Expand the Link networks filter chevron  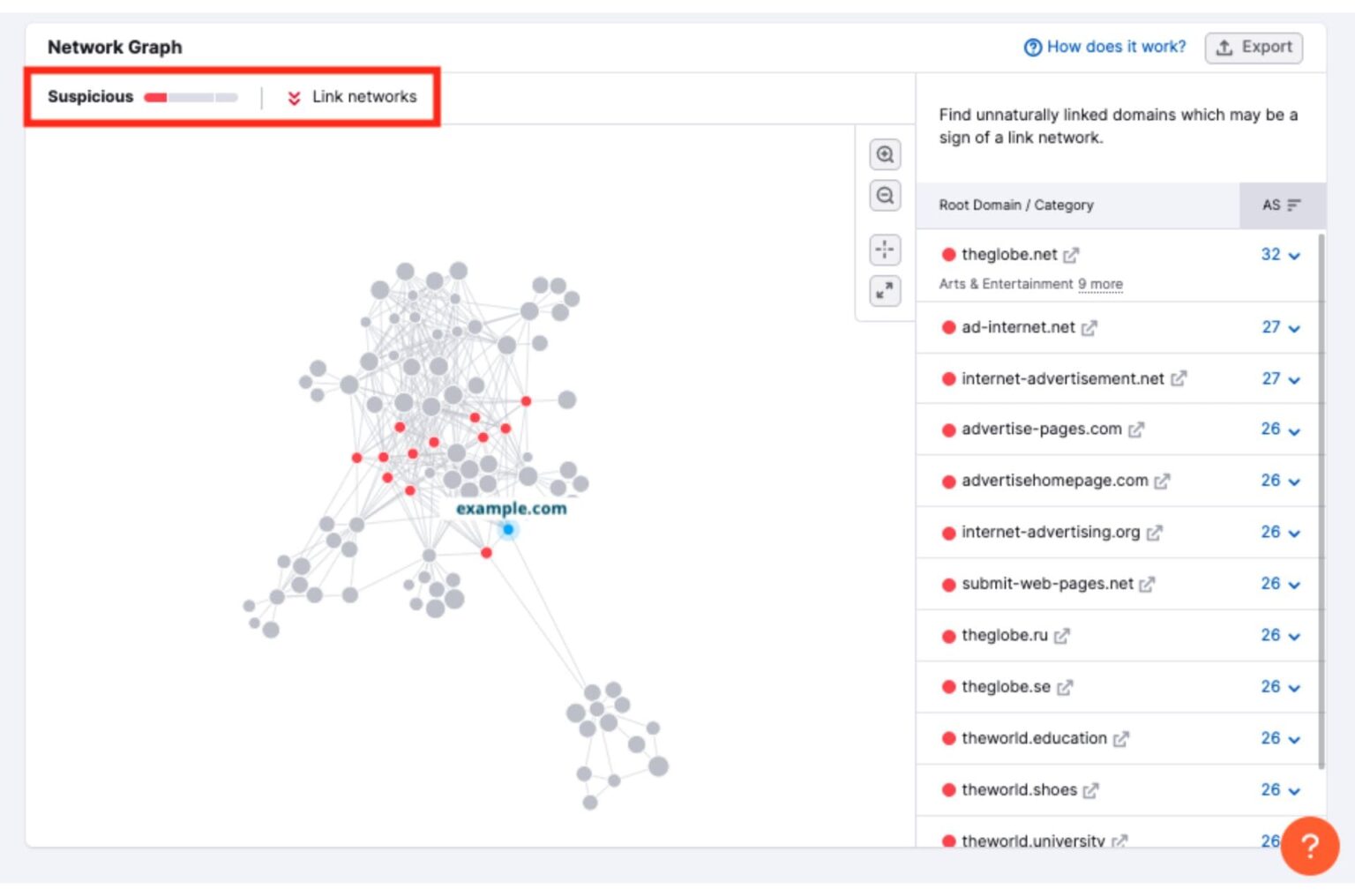(x=293, y=98)
